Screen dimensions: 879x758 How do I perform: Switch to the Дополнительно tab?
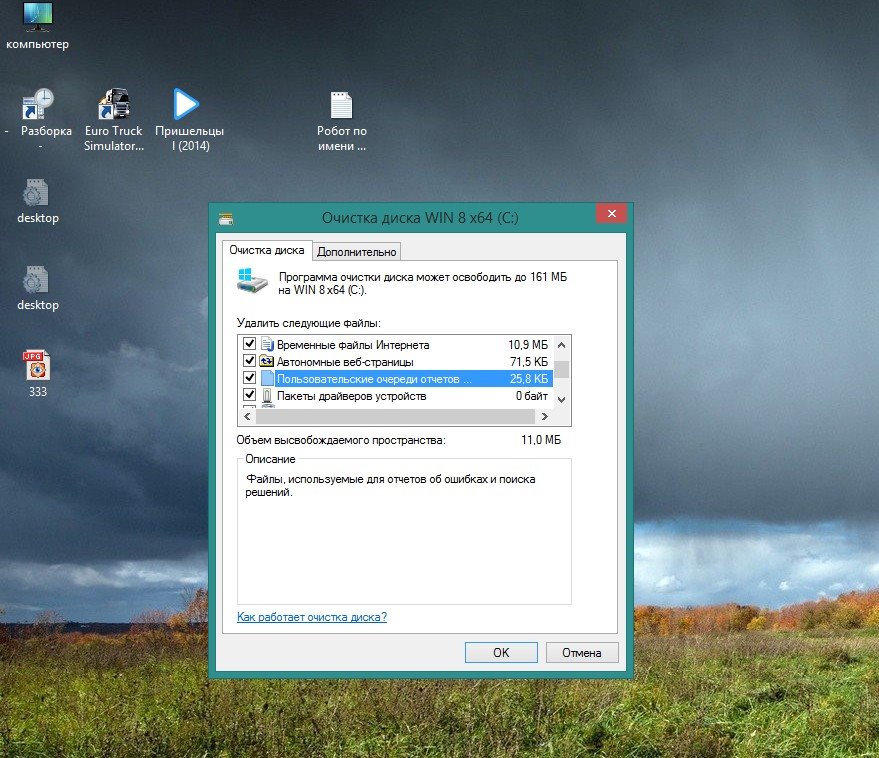coord(357,251)
